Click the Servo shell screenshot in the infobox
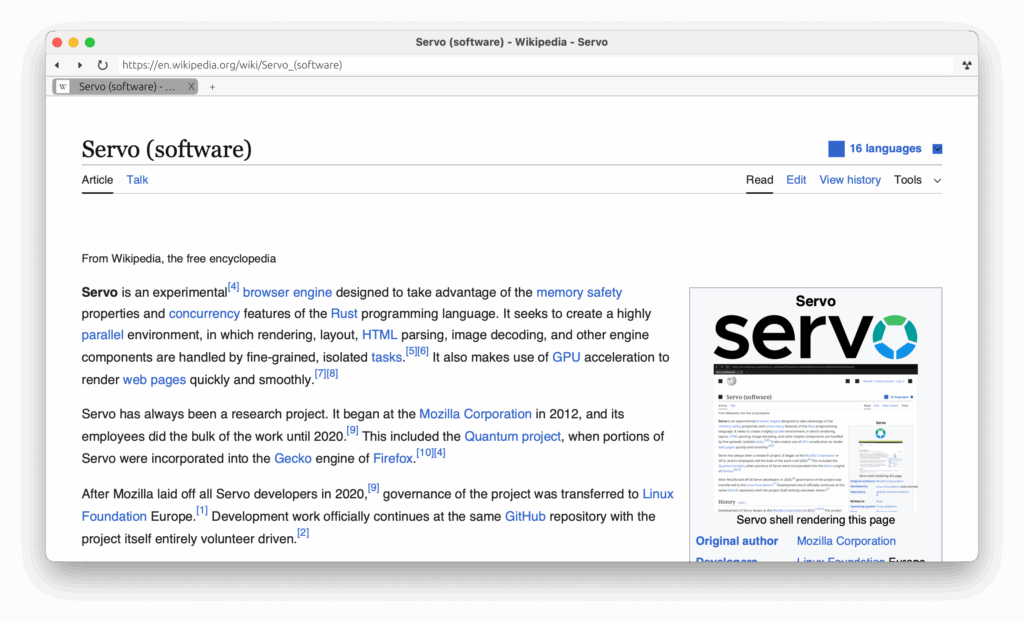 (816, 440)
